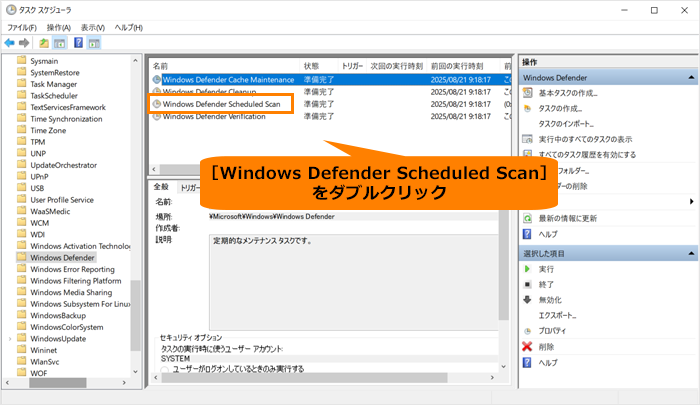
Task: Click the task icon of Windows Defender Verification
Action: coord(157,117)
